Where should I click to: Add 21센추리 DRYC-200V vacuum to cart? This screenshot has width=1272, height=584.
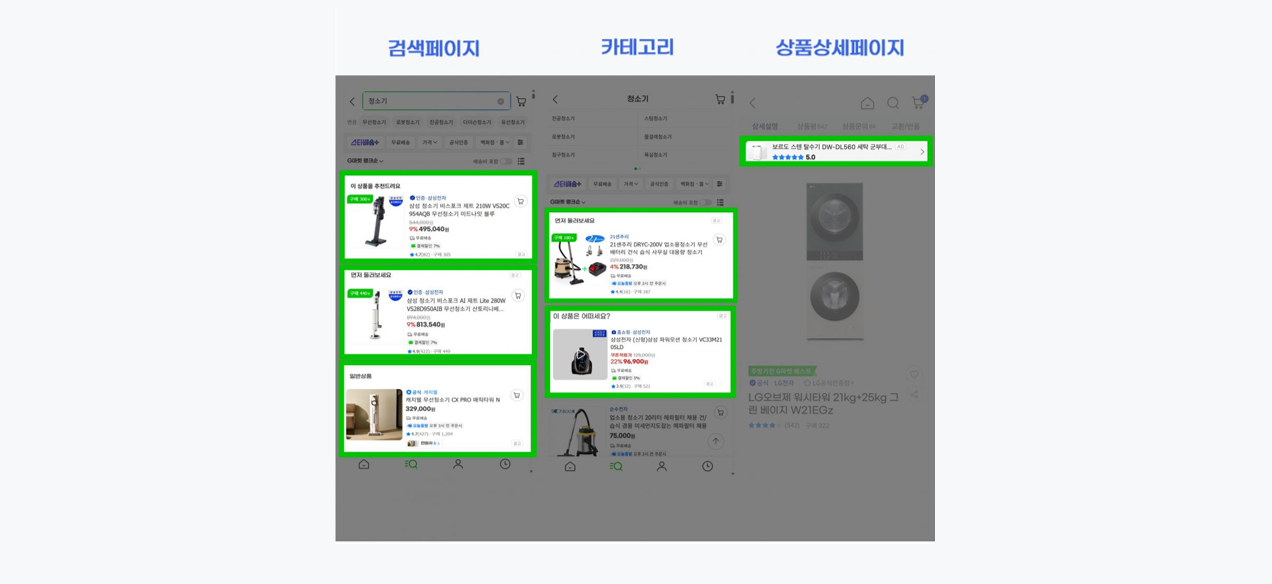tap(719, 240)
